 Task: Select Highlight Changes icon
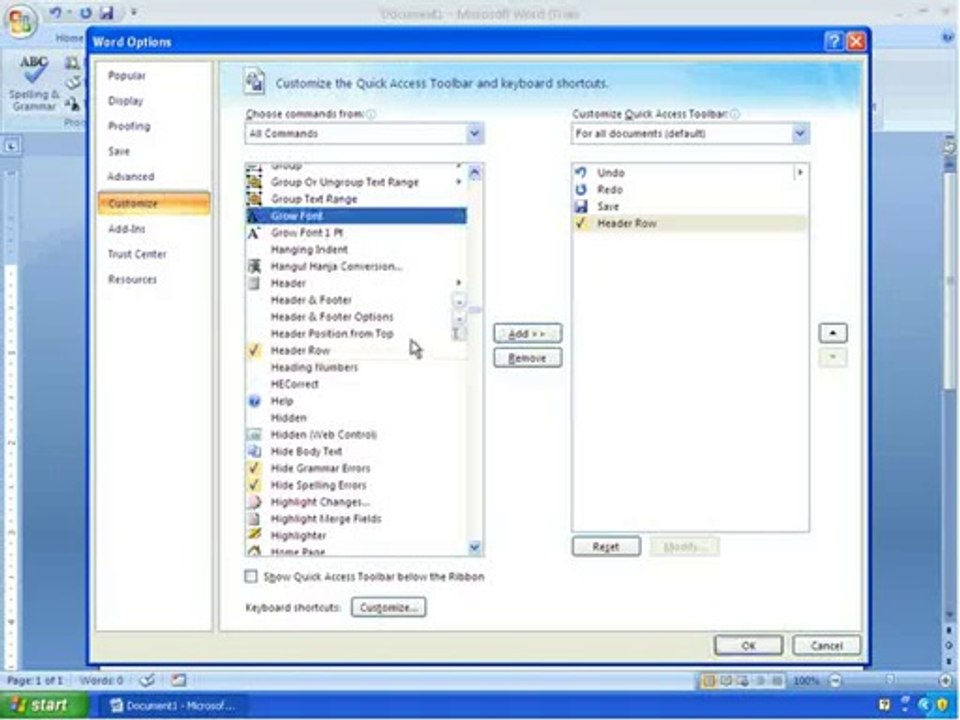click(x=254, y=502)
